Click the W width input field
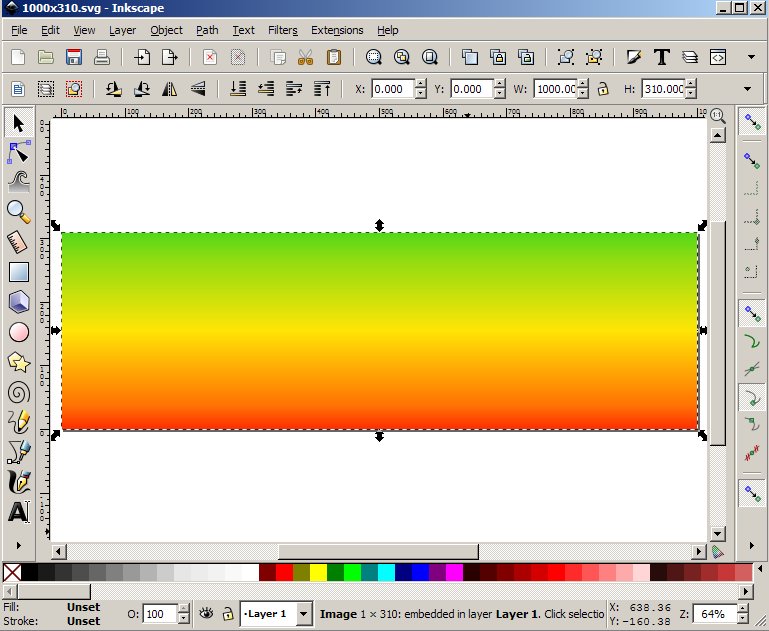 tap(555, 89)
